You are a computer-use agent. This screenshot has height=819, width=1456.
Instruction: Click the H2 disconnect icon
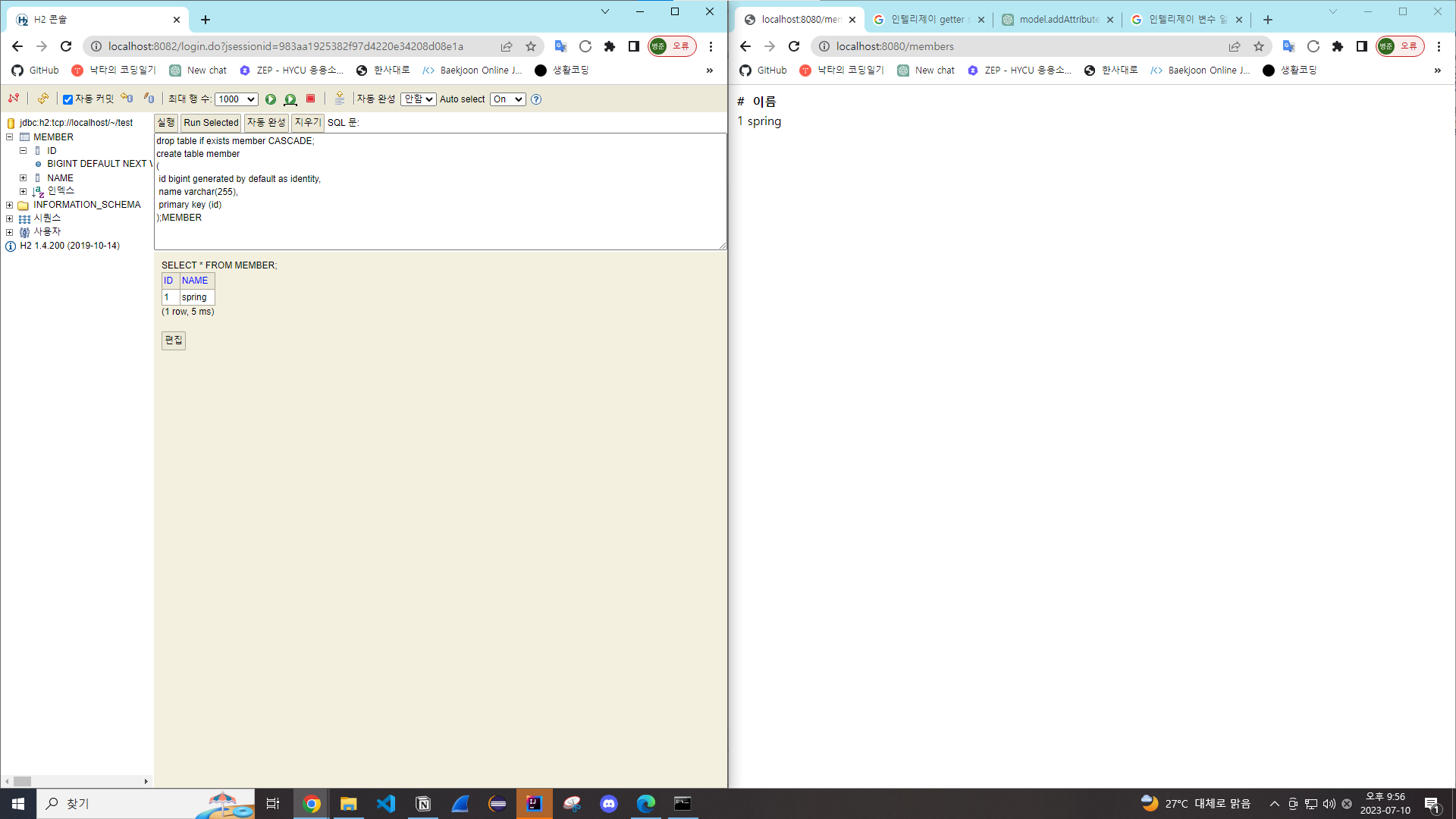click(x=13, y=99)
